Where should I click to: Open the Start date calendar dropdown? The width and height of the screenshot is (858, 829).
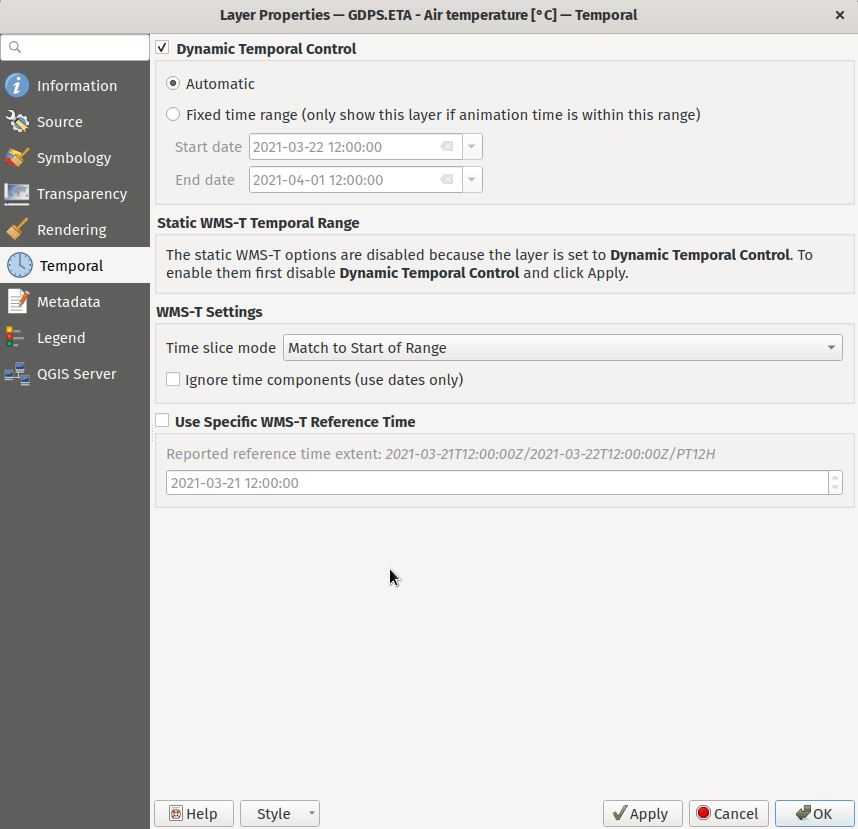click(472, 147)
